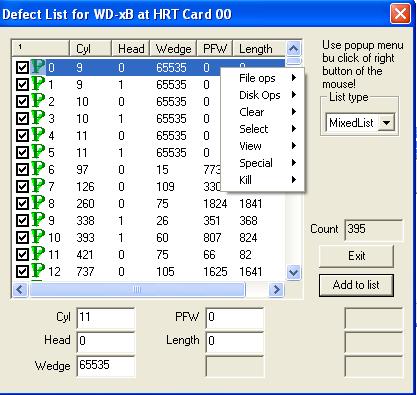Click the Exit button

coord(356,256)
